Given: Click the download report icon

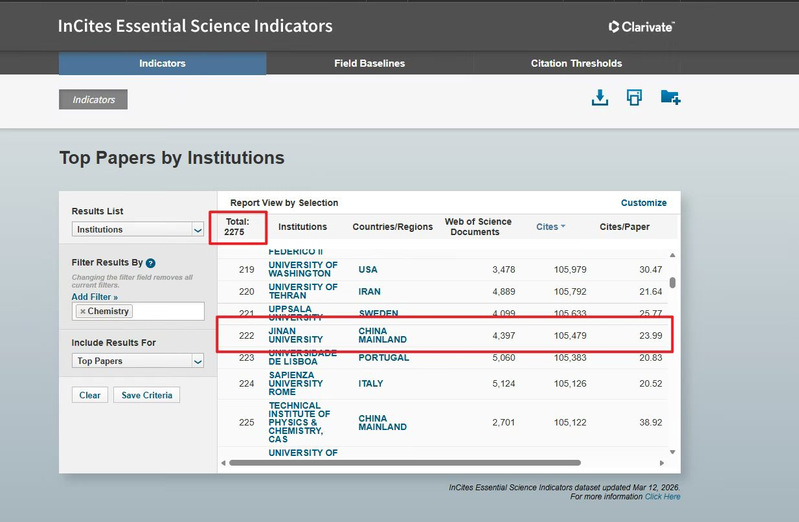Looking at the screenshot, I should tap(600, 97).
